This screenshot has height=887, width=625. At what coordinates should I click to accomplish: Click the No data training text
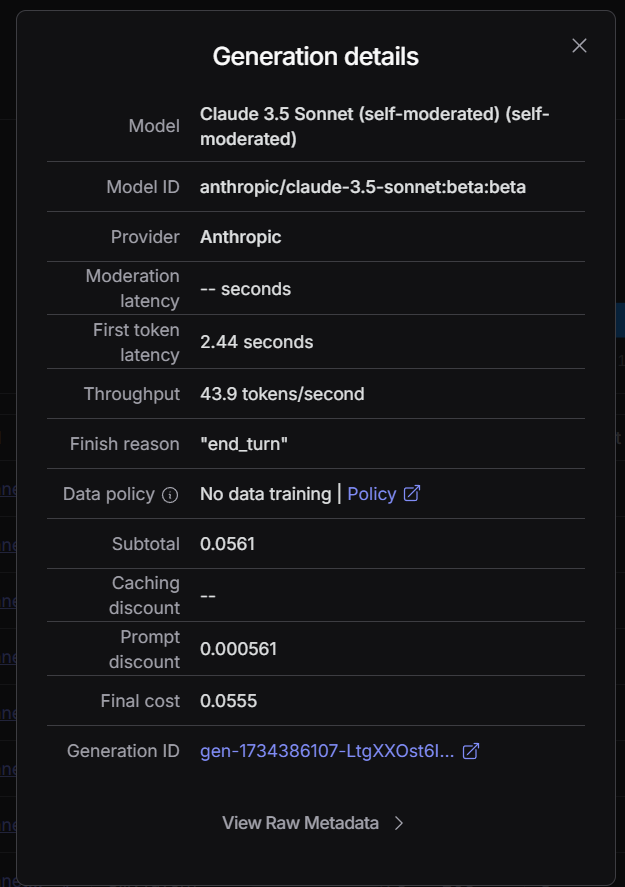(x=265, y=494)
